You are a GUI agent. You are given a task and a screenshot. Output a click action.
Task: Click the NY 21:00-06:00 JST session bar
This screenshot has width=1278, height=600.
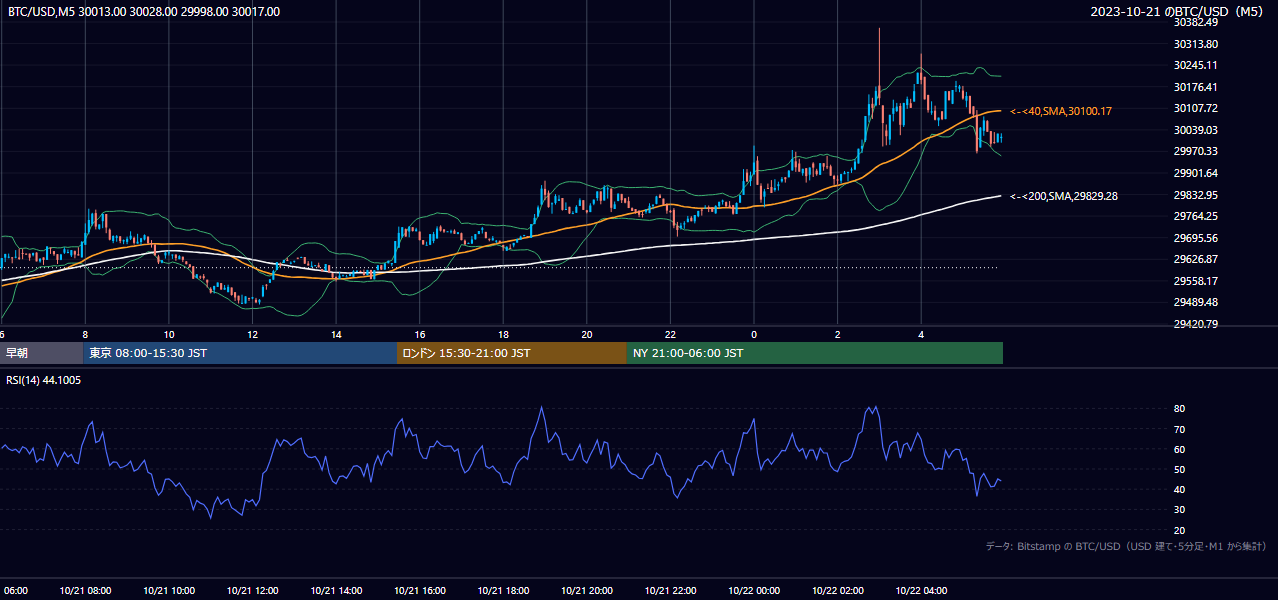(x=815, y=353)
